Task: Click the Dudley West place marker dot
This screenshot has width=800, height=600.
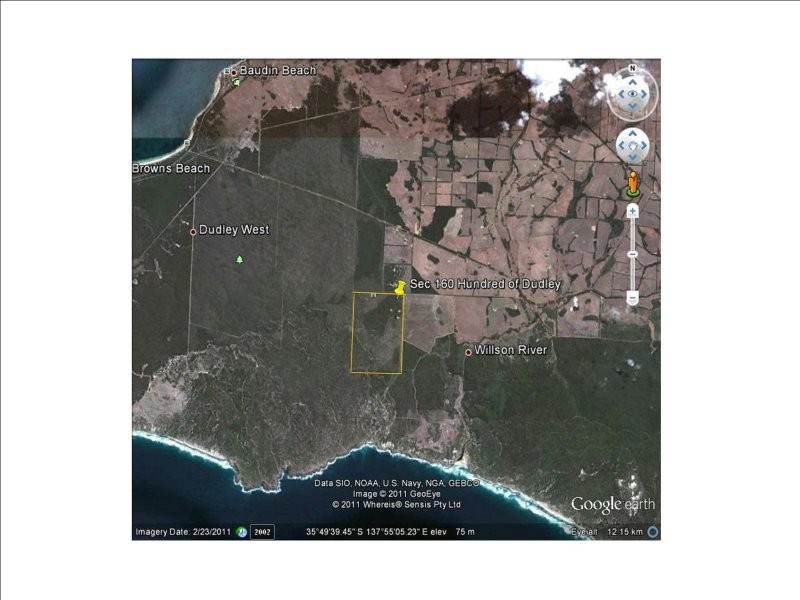Action: [x=193, y=231]
